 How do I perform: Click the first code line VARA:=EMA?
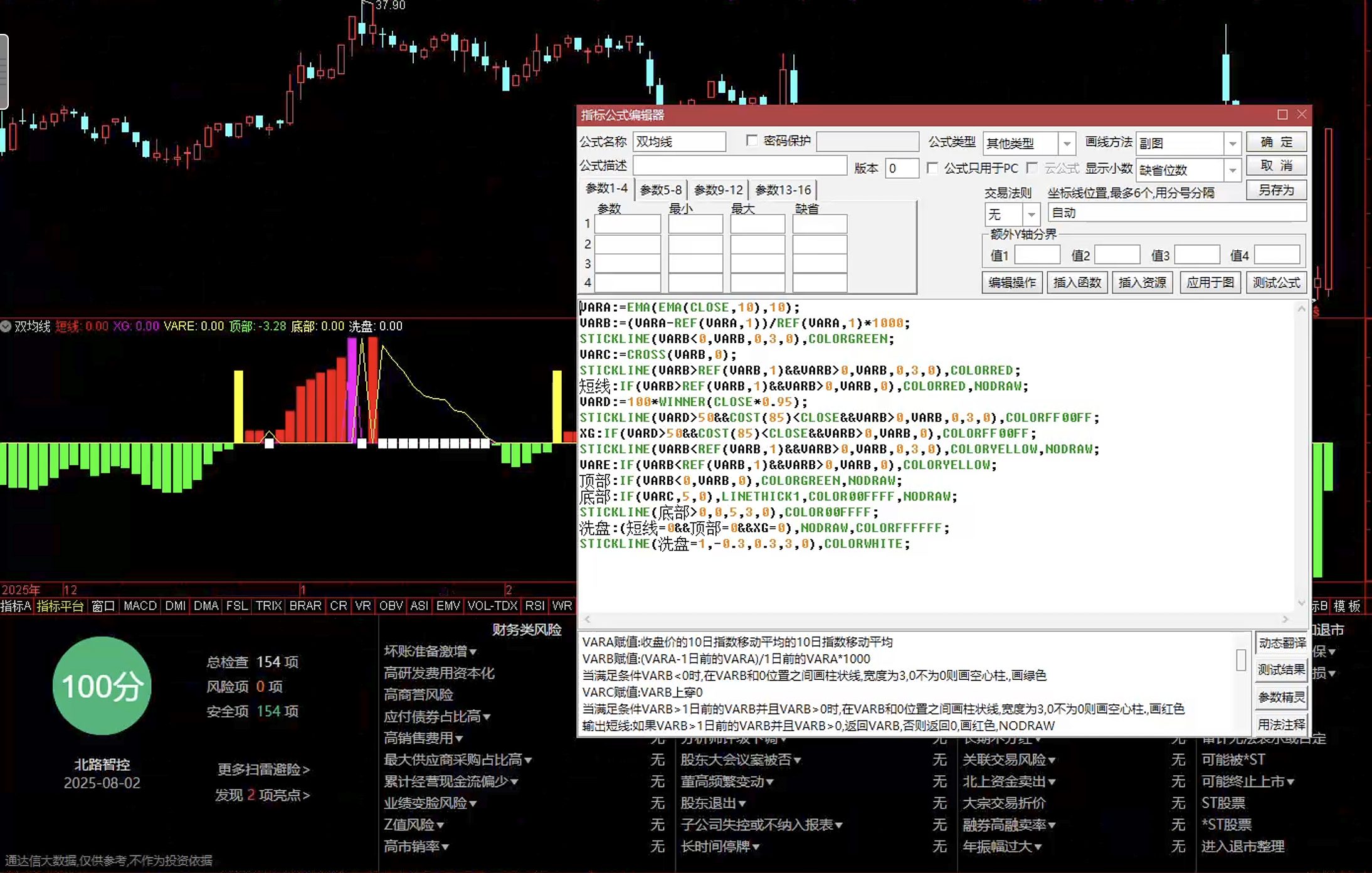click(689, 307)
